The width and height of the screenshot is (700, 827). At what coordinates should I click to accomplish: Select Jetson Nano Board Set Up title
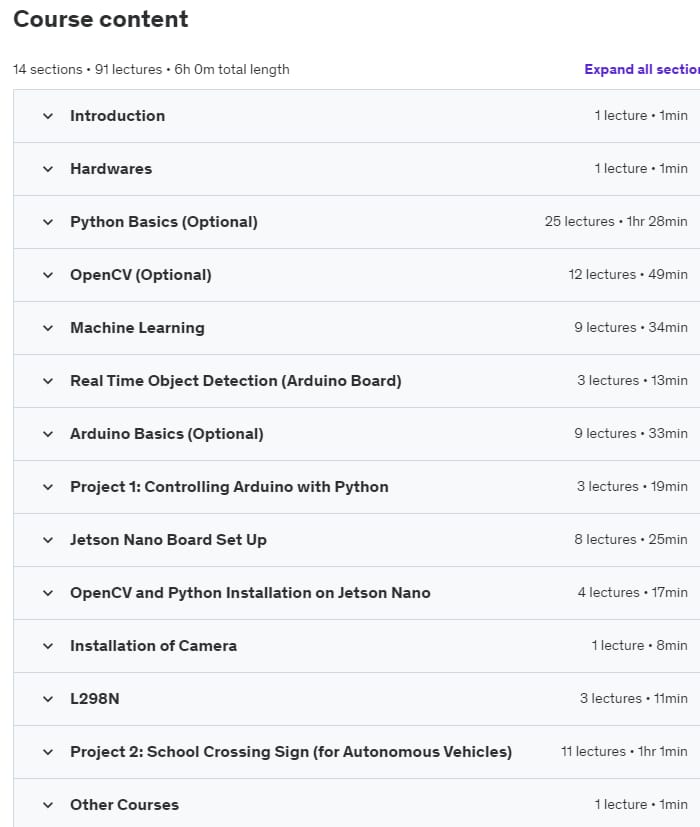[168, 540]
